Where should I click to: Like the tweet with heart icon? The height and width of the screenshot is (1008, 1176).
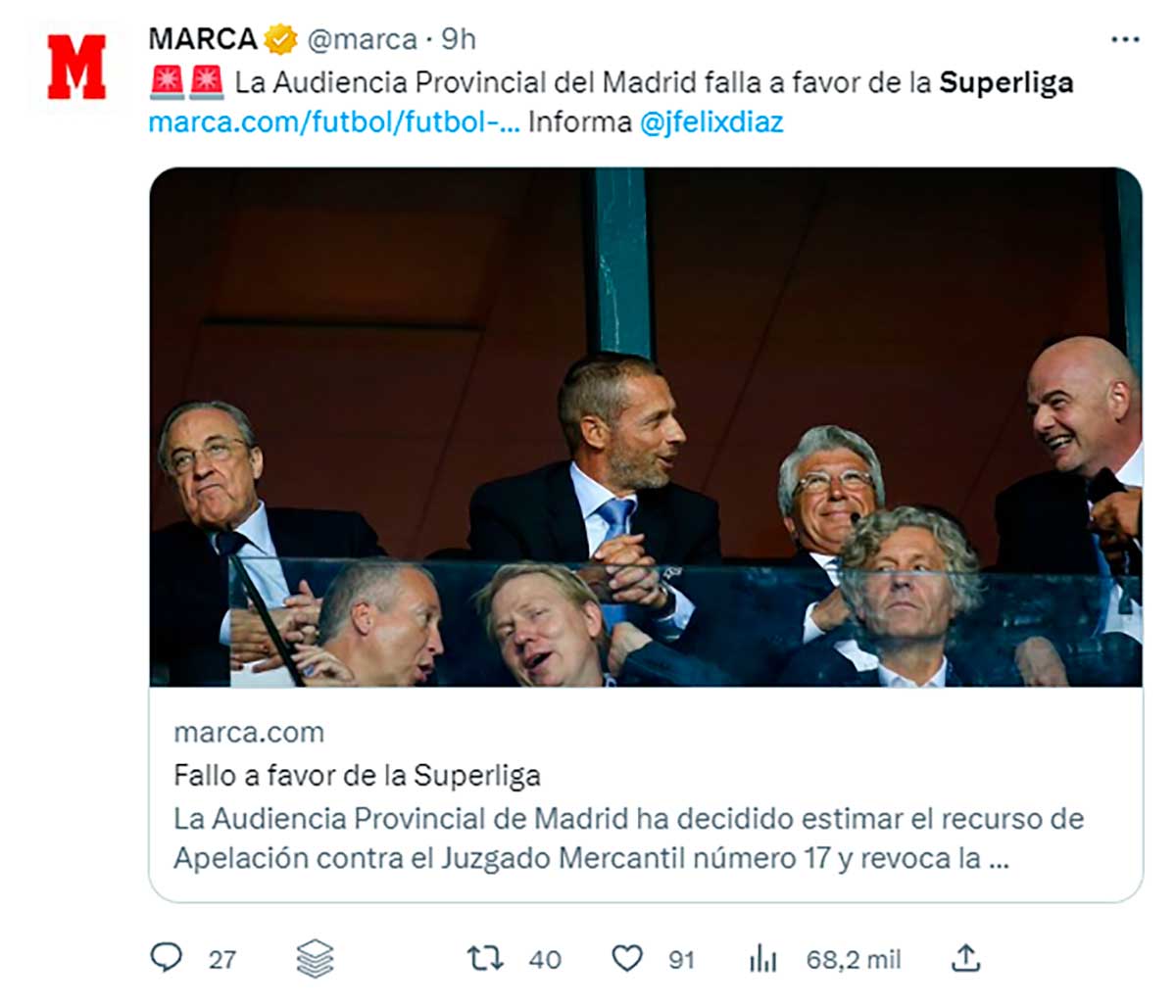coord(627,957)
